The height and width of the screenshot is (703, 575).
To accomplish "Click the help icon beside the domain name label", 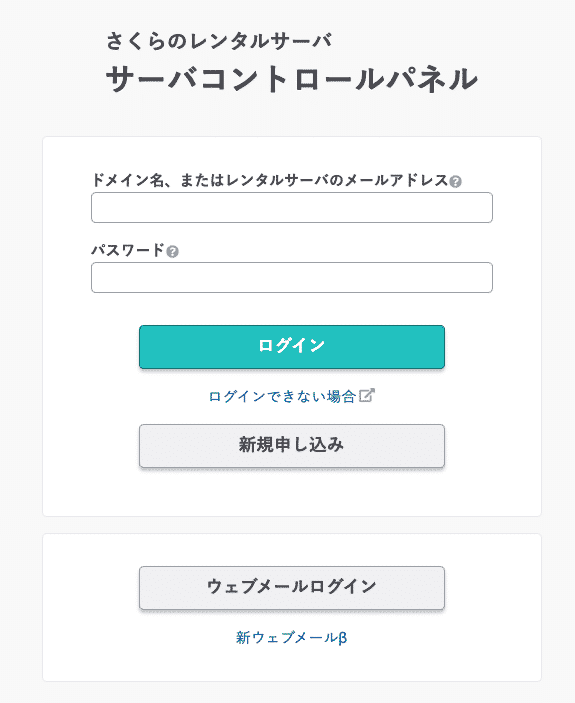I will [455, 182].
